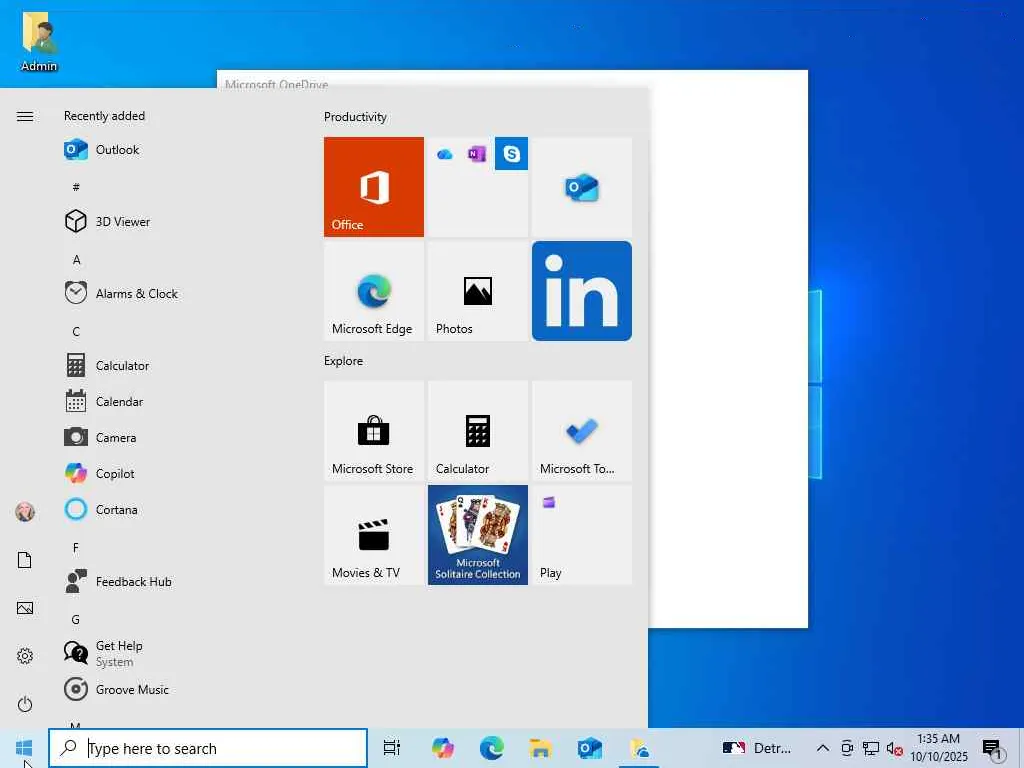The image size is (1024, 768).
Task: Click the taskbar search box
Action: 208,748
